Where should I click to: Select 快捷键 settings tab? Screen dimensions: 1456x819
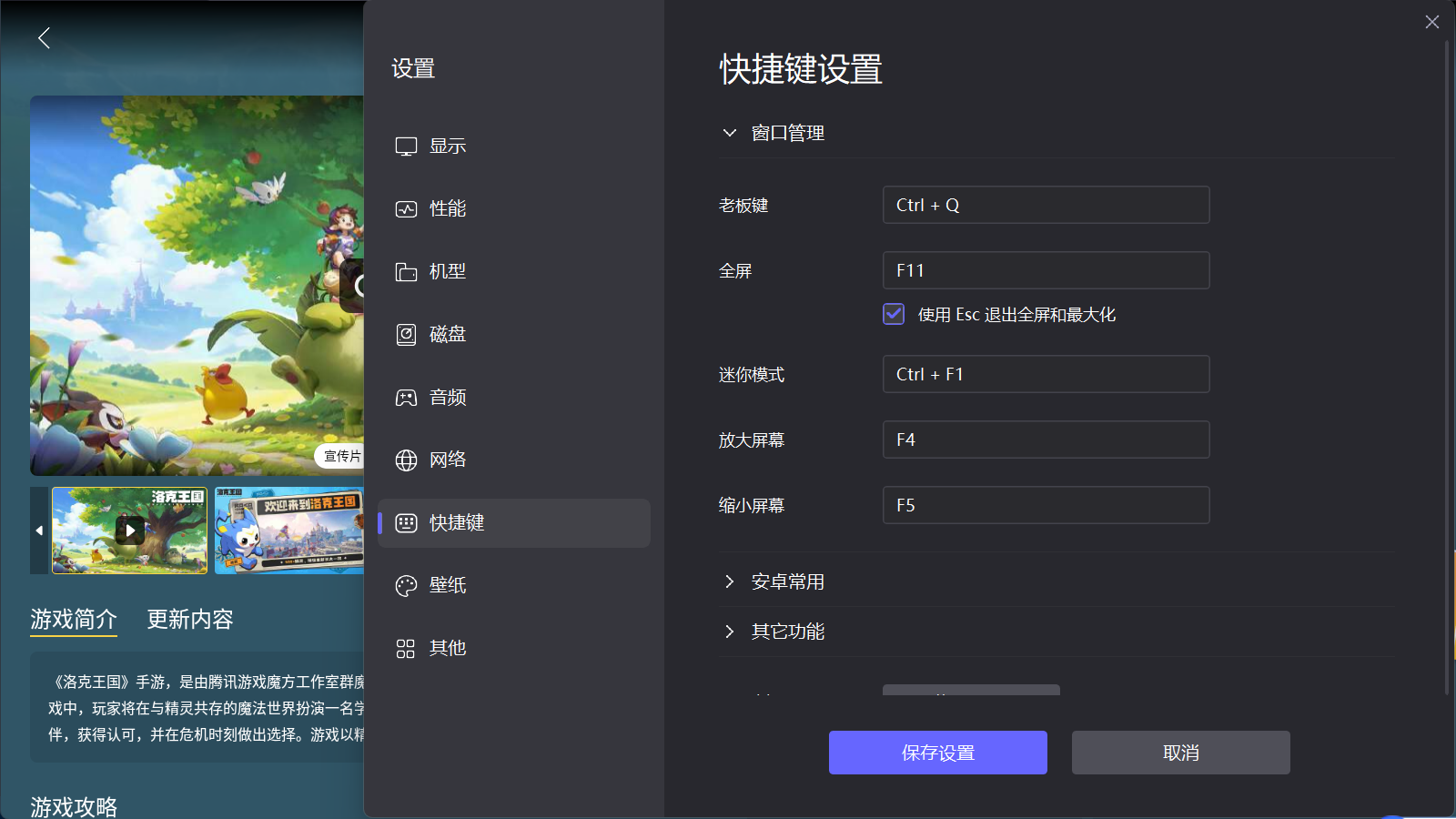point(514,523)
